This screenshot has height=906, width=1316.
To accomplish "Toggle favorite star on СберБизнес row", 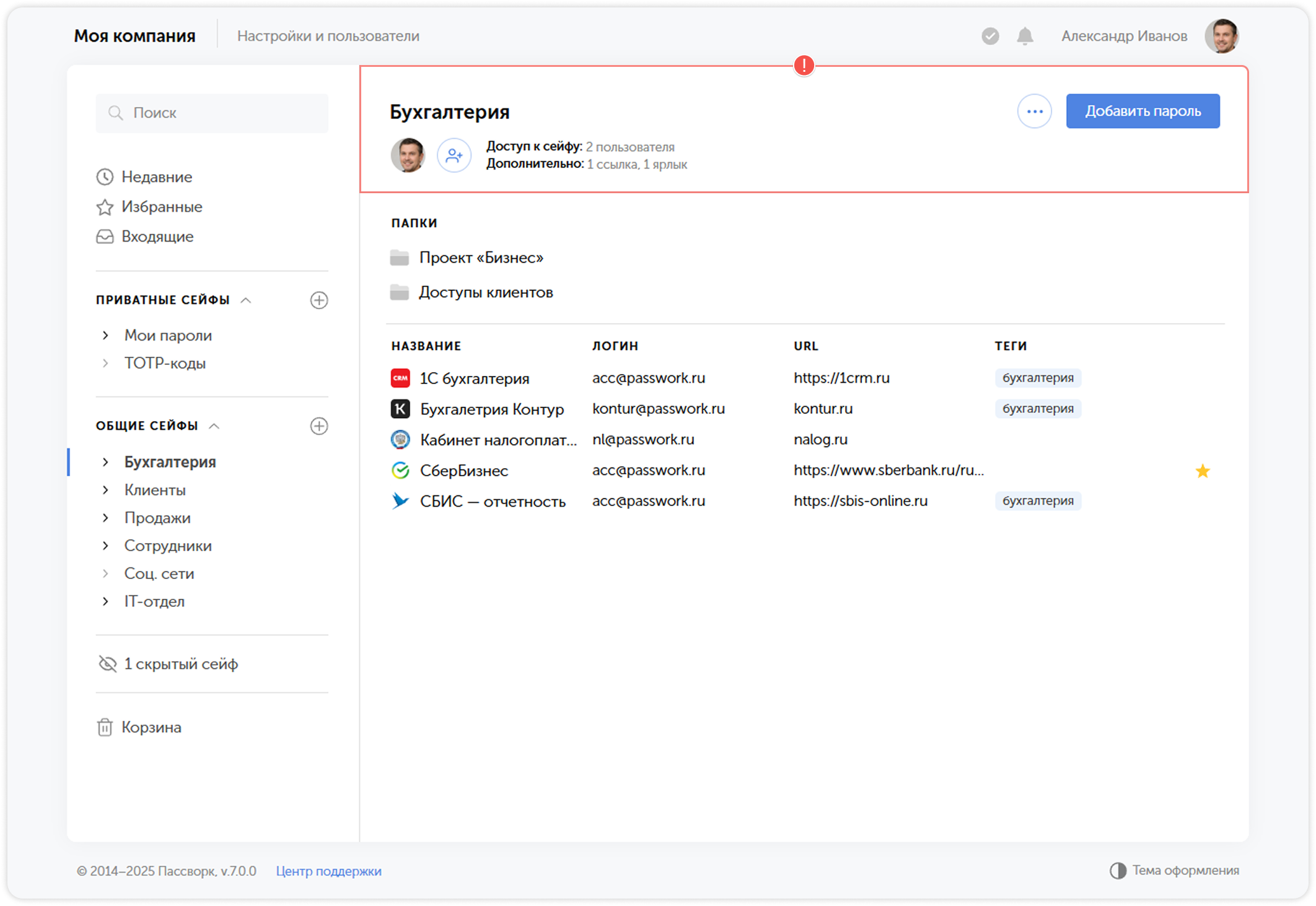I will pos(1202,471).
